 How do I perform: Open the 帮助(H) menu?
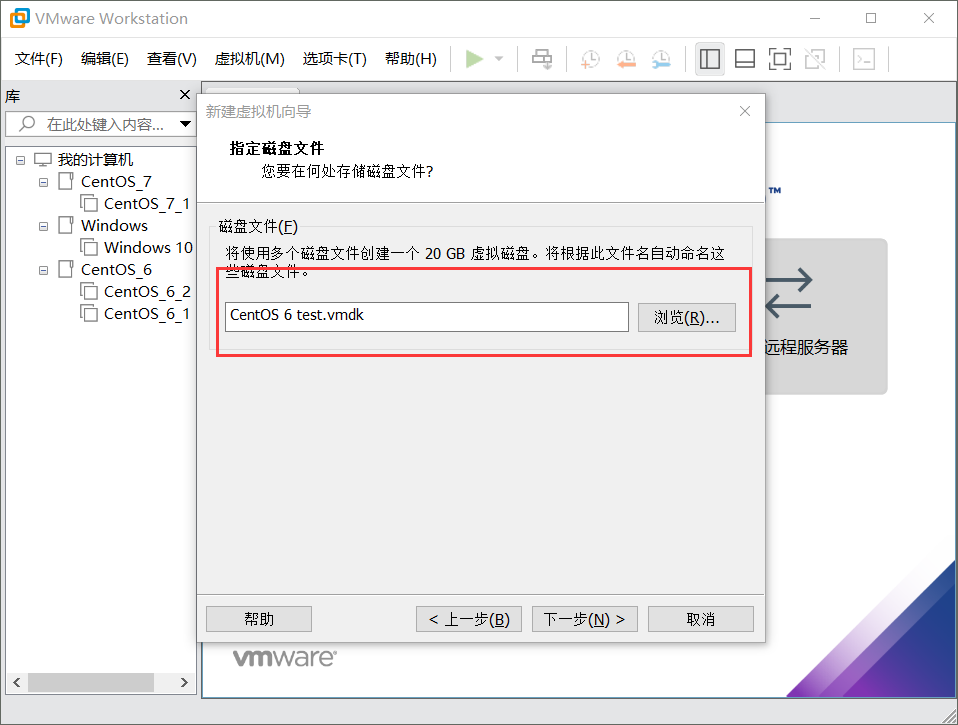click(411, 59)
